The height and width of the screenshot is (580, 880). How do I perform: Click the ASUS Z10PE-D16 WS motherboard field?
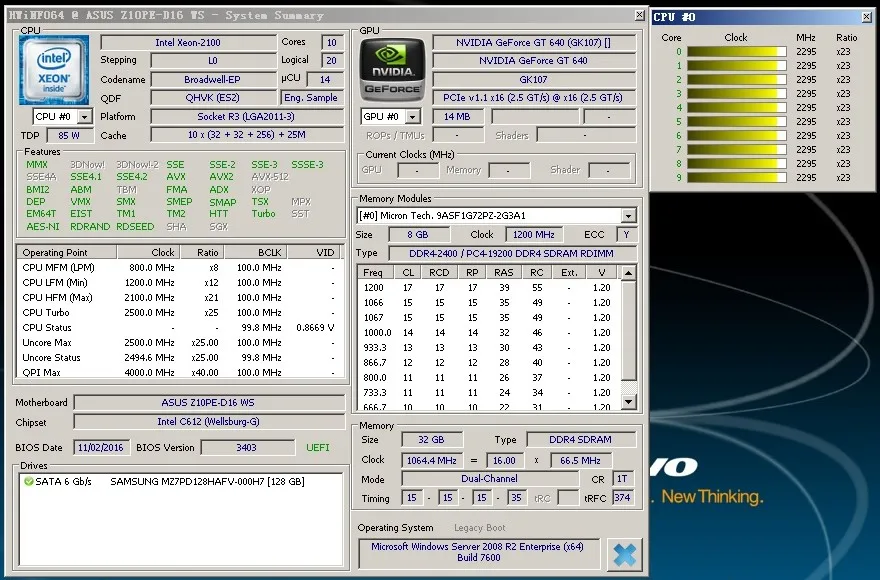(209, 403)
